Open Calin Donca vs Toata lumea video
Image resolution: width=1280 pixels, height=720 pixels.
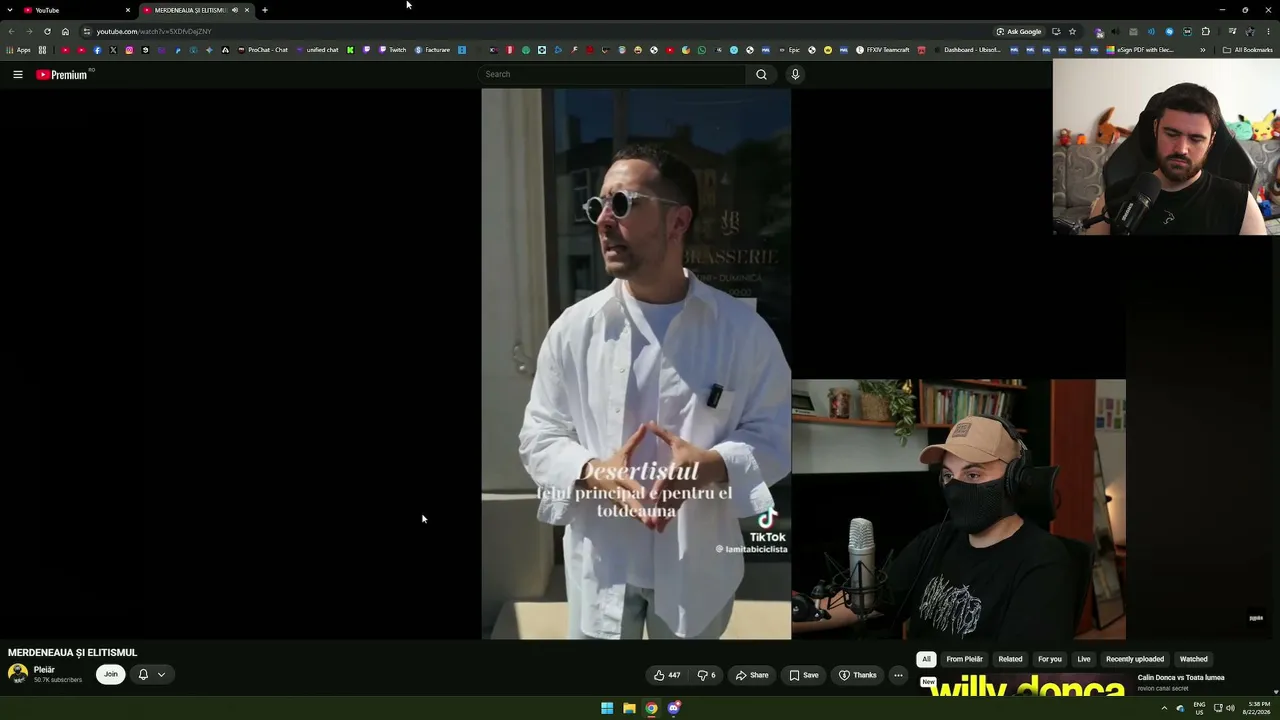point(1181,678)
